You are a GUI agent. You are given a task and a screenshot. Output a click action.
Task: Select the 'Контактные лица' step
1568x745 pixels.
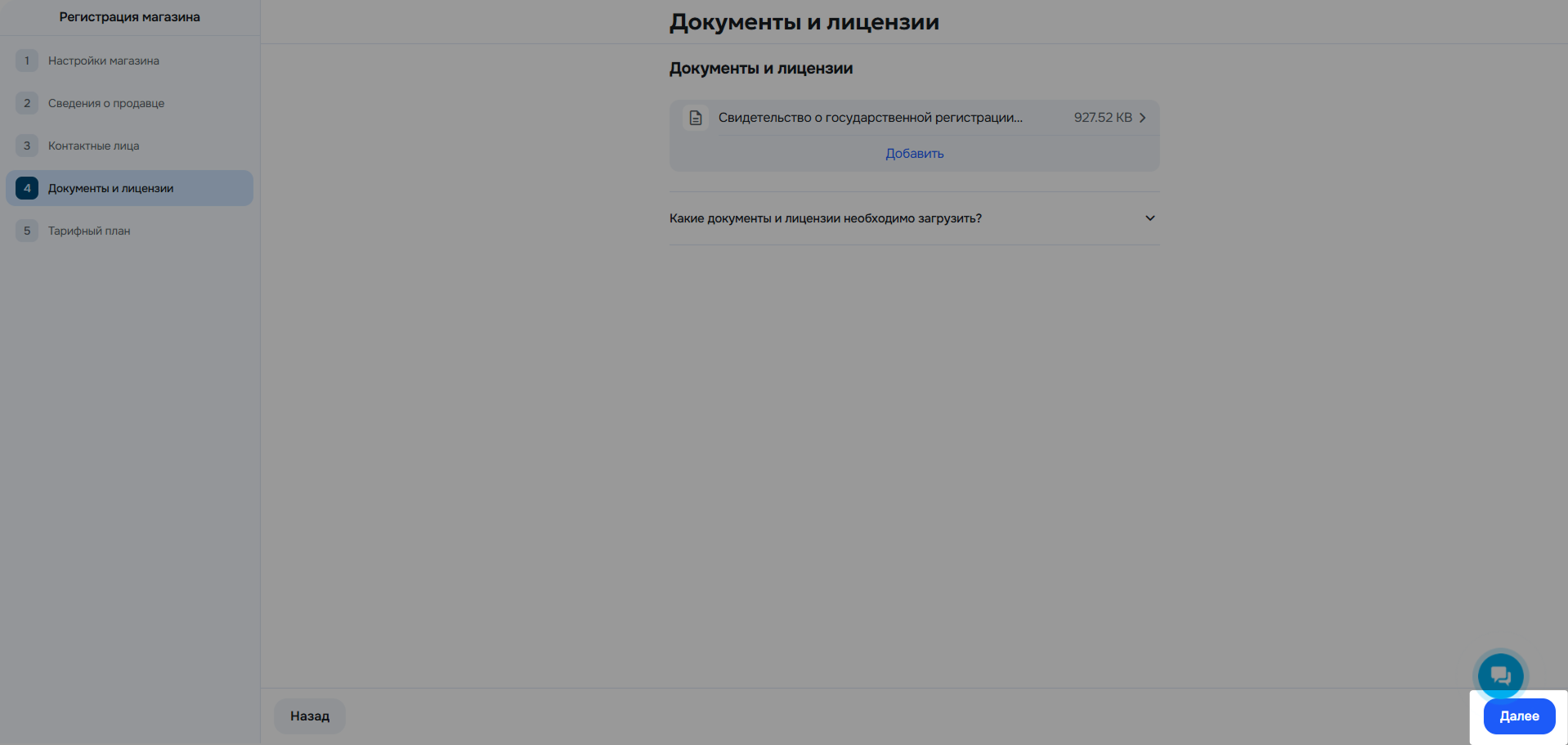[96, 145]
